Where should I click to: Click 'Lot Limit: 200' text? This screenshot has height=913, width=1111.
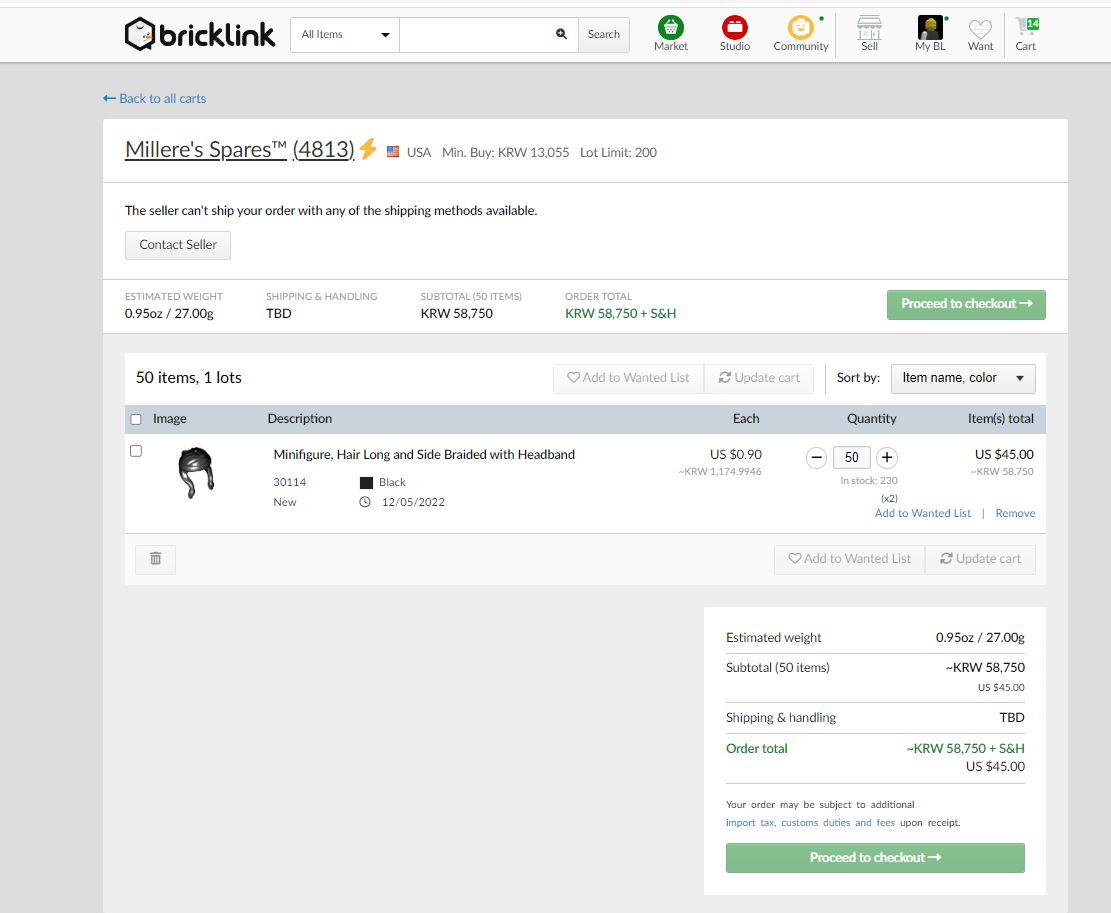[618, 152]
